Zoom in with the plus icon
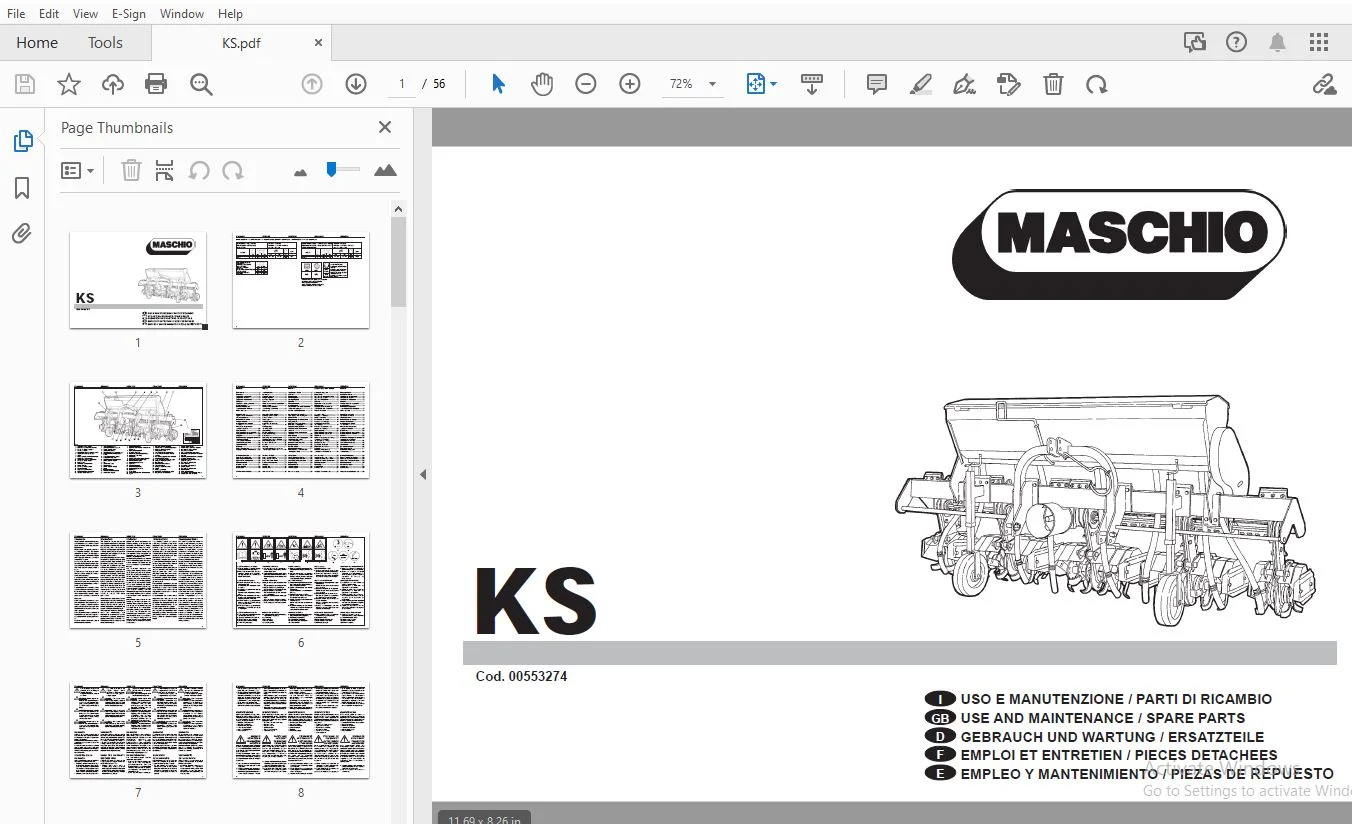 630,85
